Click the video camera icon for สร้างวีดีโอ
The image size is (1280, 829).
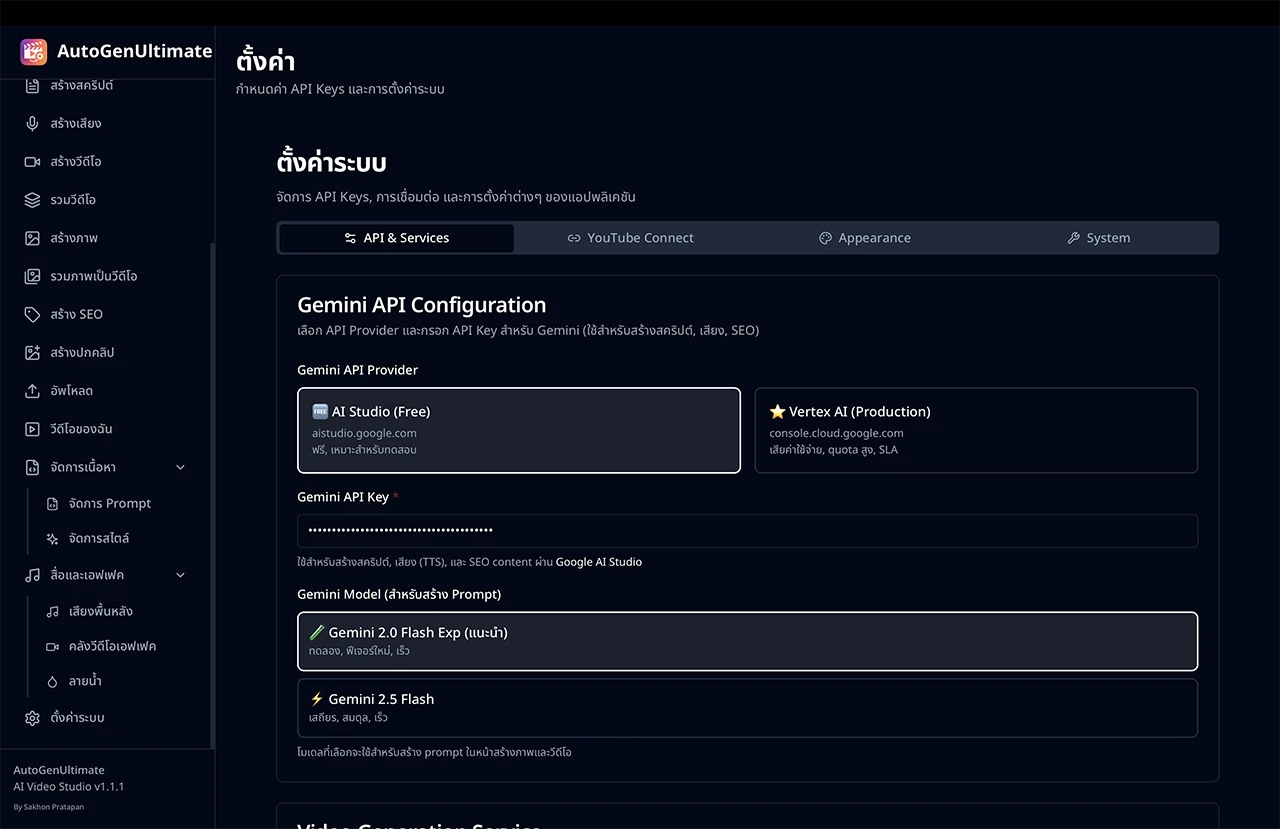(x=32, y=162)
